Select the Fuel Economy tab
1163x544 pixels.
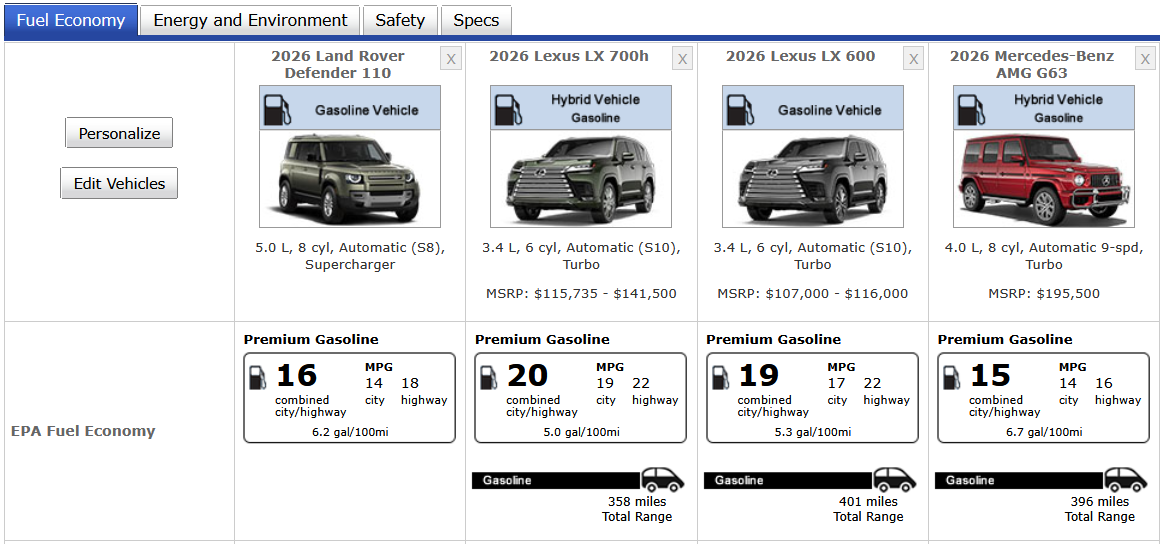tap(71, 20)
